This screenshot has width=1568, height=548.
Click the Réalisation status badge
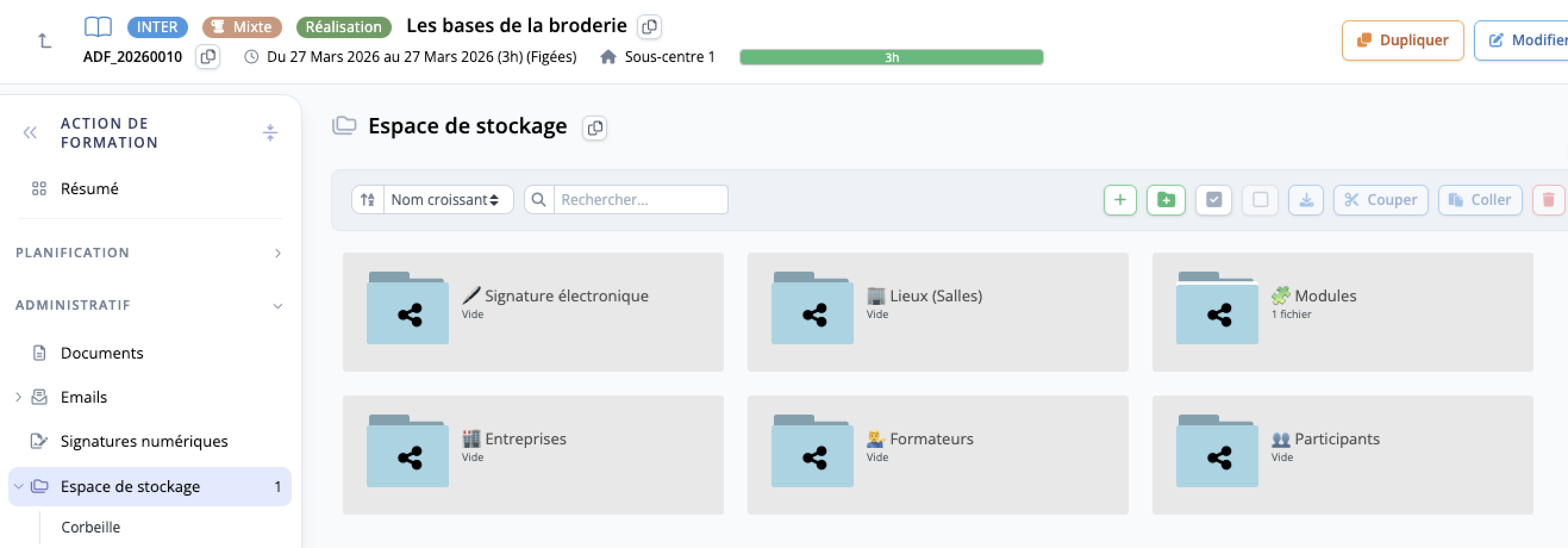tap(343, 27)
